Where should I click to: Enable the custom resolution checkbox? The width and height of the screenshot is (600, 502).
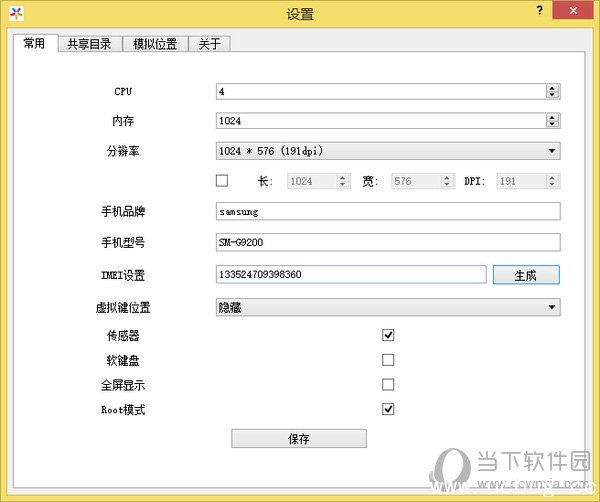222,181
